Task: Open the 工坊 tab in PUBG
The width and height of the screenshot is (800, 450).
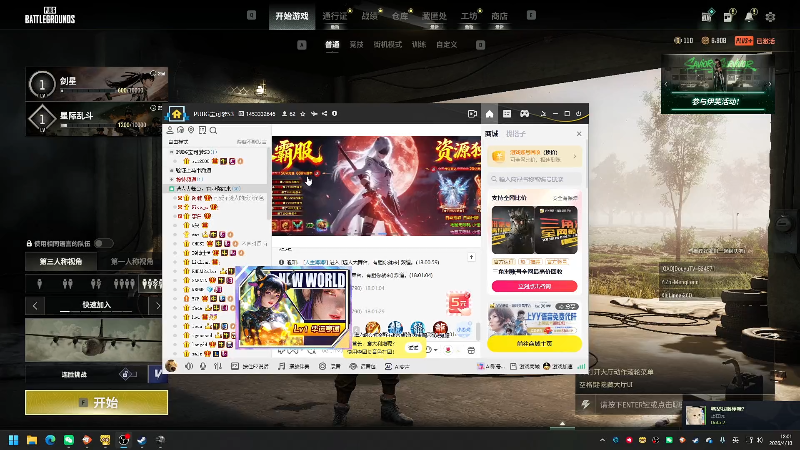Action: tap(469, 16)
